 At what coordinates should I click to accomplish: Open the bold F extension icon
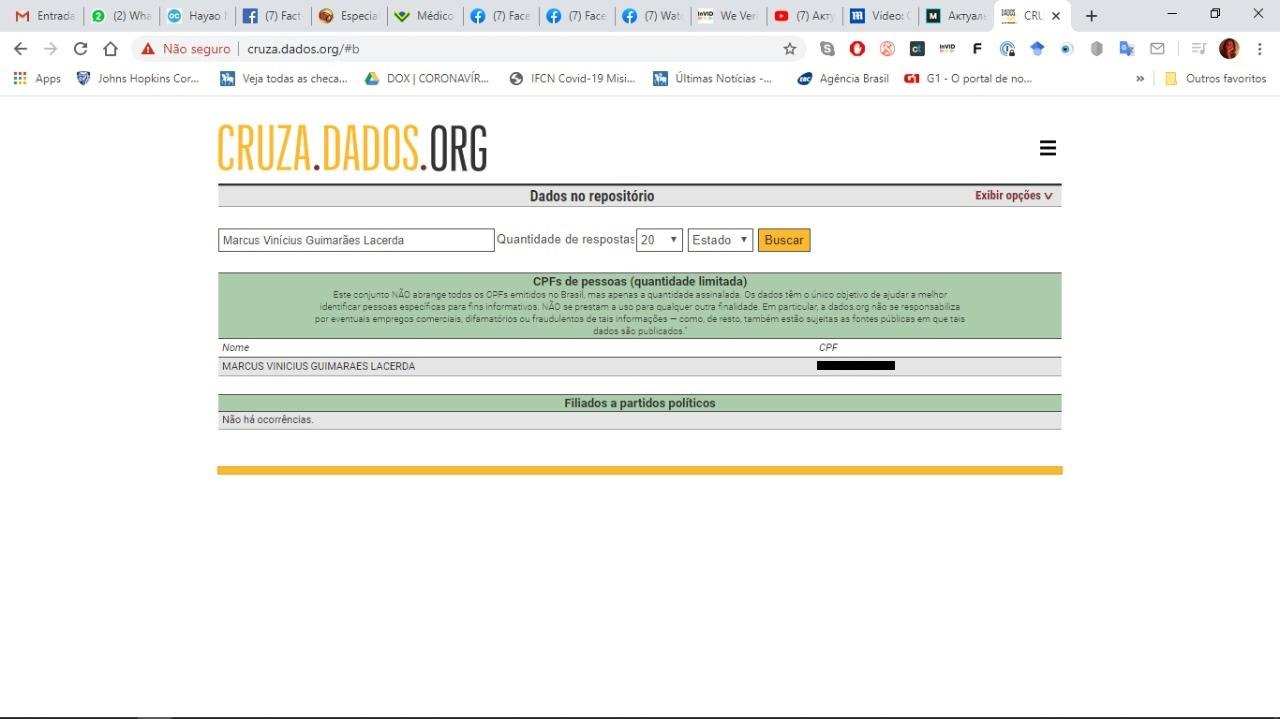(x=977, y=48)
